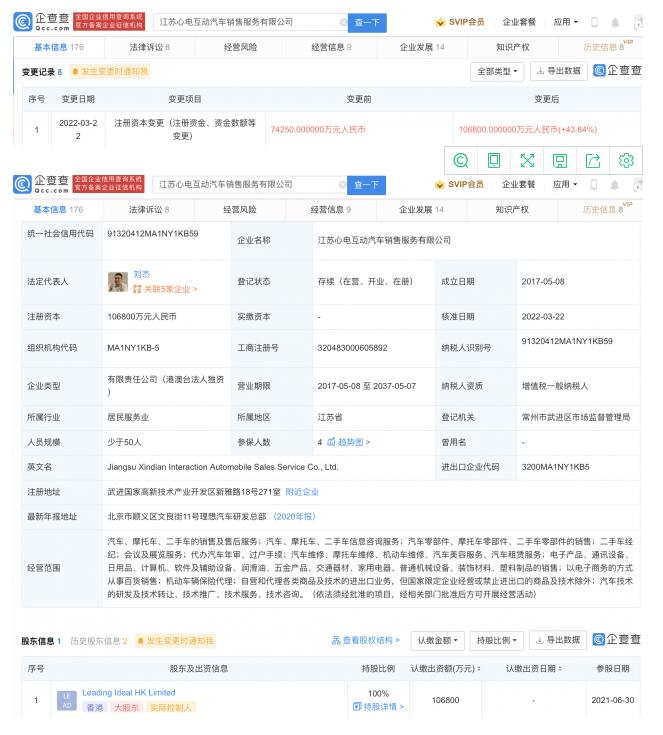The height and width of the screenshot is (735, 663).
Task: Click the share arrow icon in floating toolbar
Action: tap(593, 160)
